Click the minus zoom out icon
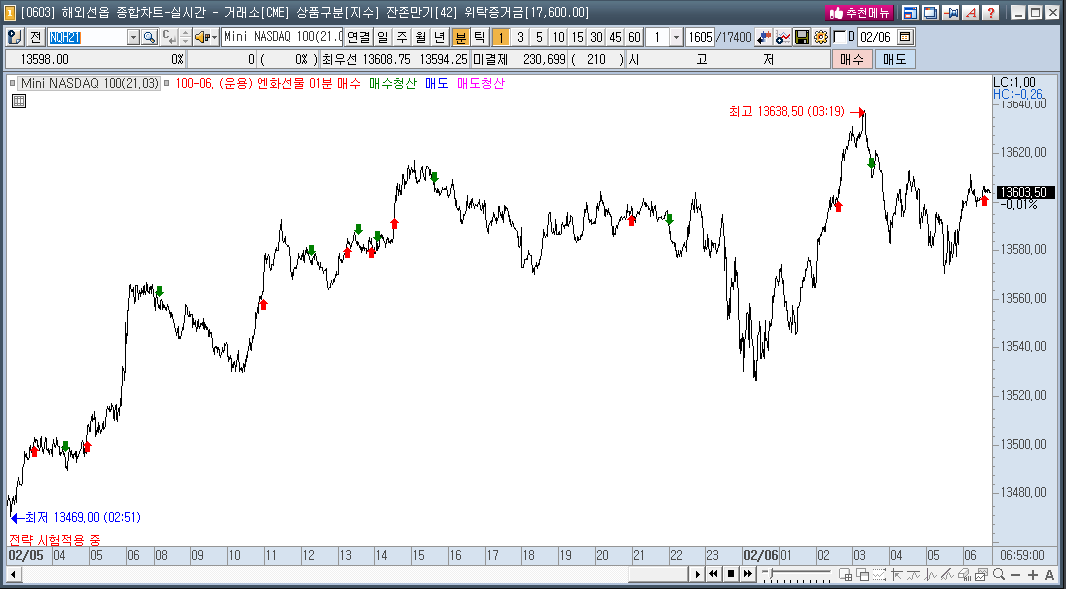 (x=1016, y=575)
